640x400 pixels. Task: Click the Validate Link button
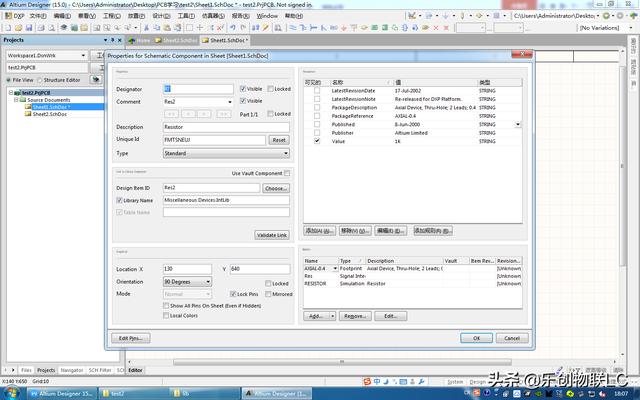tap(272, 235)
